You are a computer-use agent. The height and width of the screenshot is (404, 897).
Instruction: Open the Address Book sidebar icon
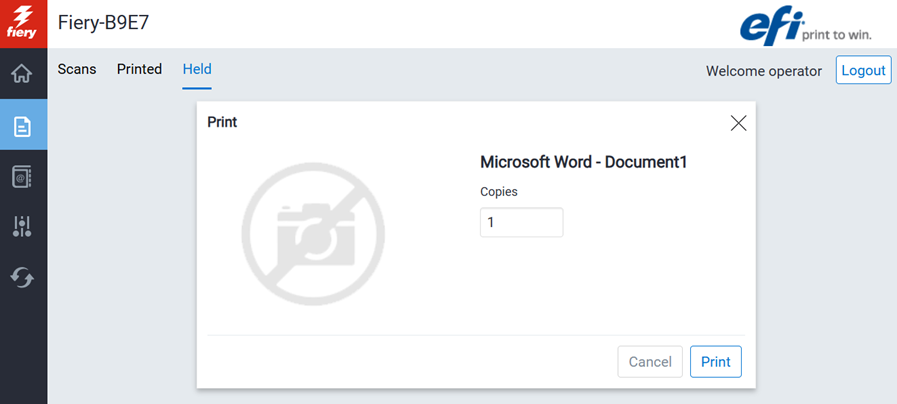pos(22,177)
